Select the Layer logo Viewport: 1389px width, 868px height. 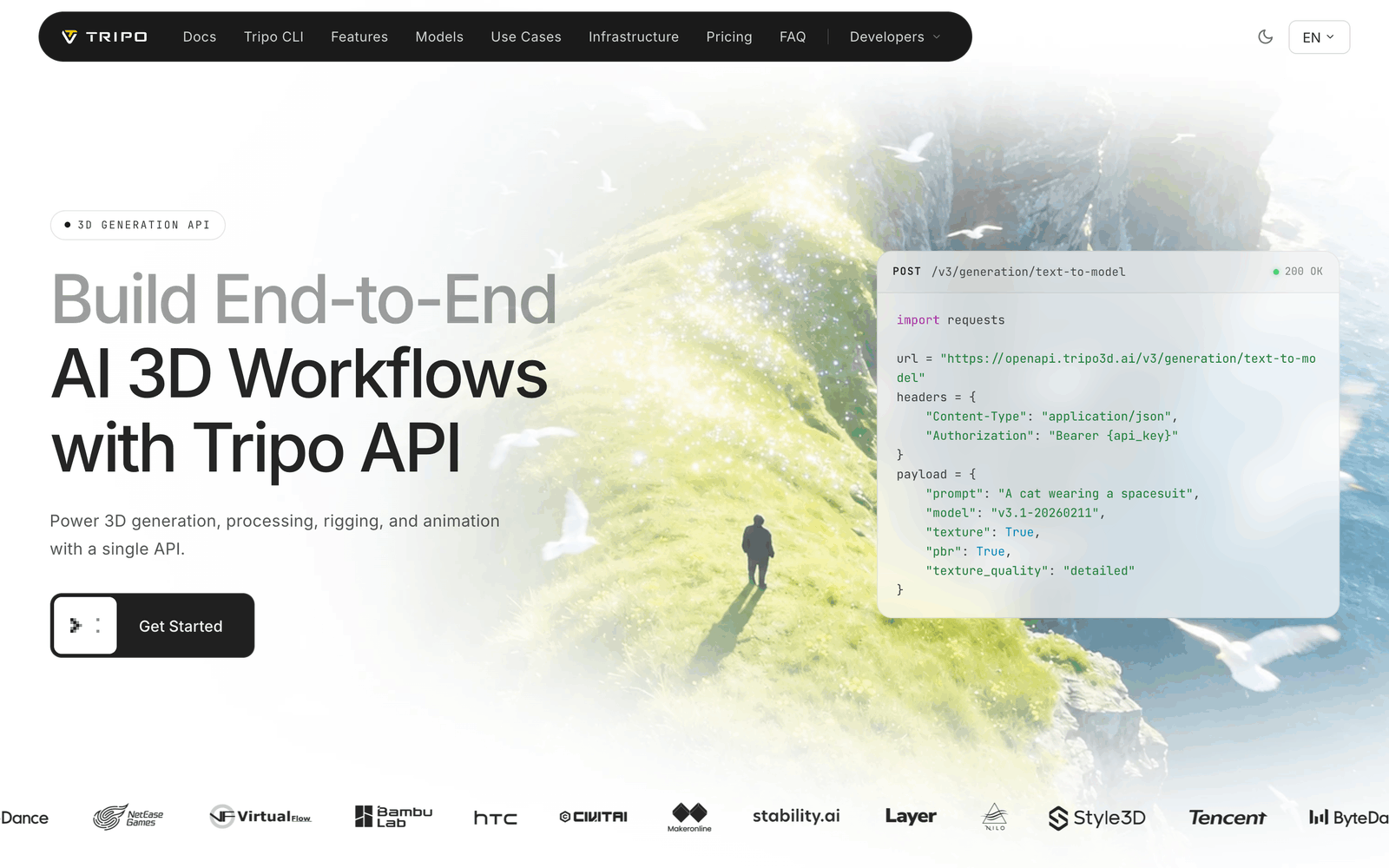tap(911, 816)
